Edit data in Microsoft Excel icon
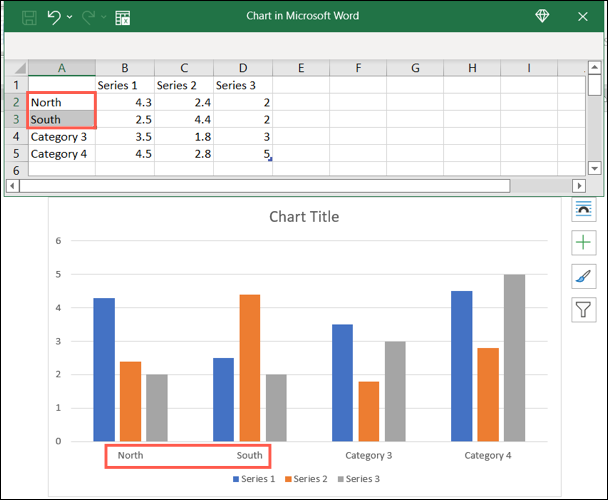The height and width of the screenshot is (500, 608). [x=123, y=18]
